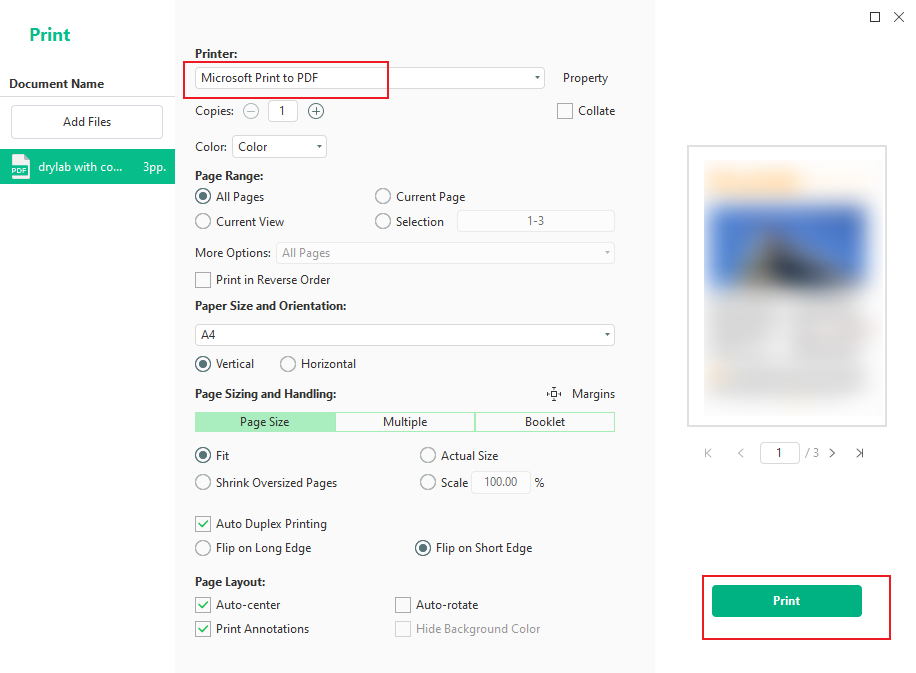This screenshot has width=916, height=673.
Task: Jump to first page with the leftmost navigation icon
Action: pyautogui.click(x=707, y=453)
